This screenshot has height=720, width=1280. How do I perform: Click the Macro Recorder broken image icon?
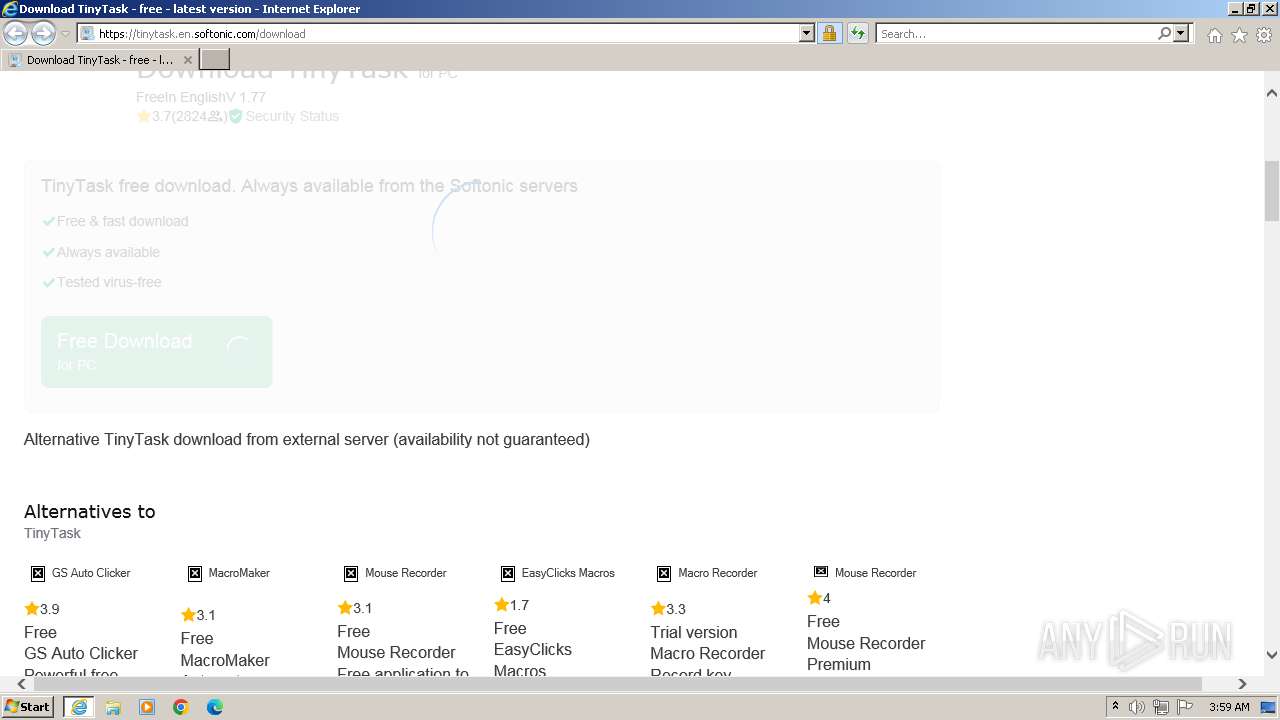664,573
